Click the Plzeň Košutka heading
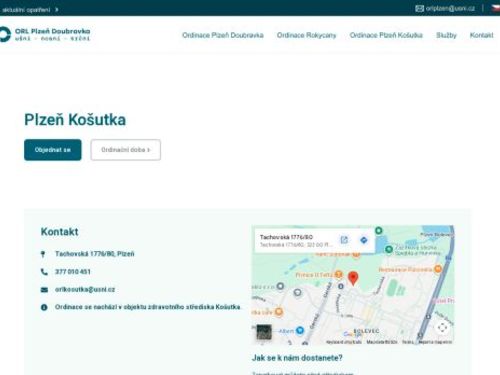500x375 pixels. click(x=75, y=120)
